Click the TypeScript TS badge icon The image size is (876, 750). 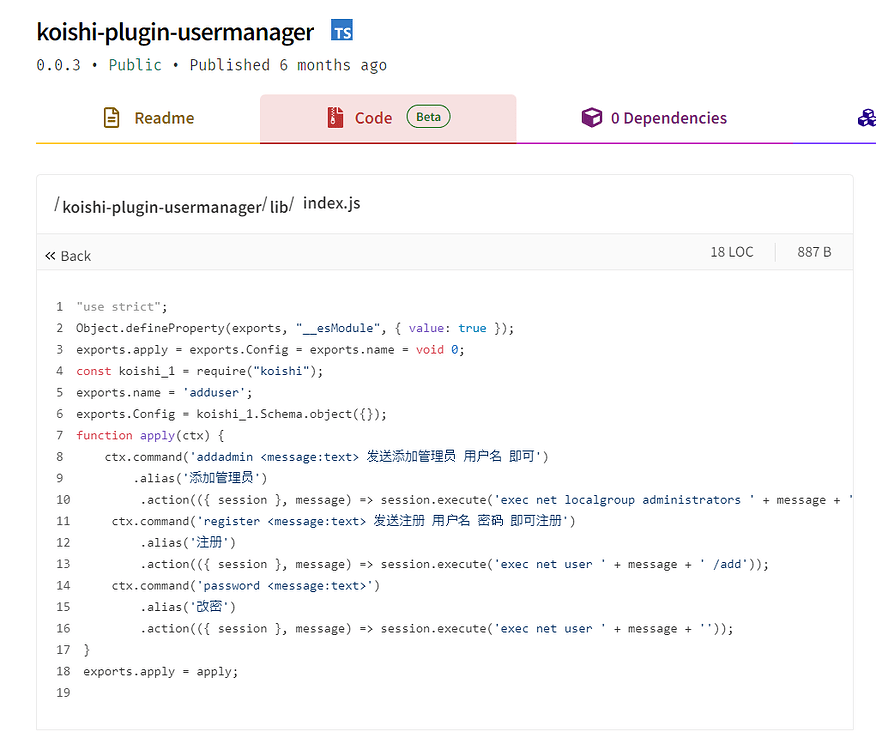pos(342,30)
